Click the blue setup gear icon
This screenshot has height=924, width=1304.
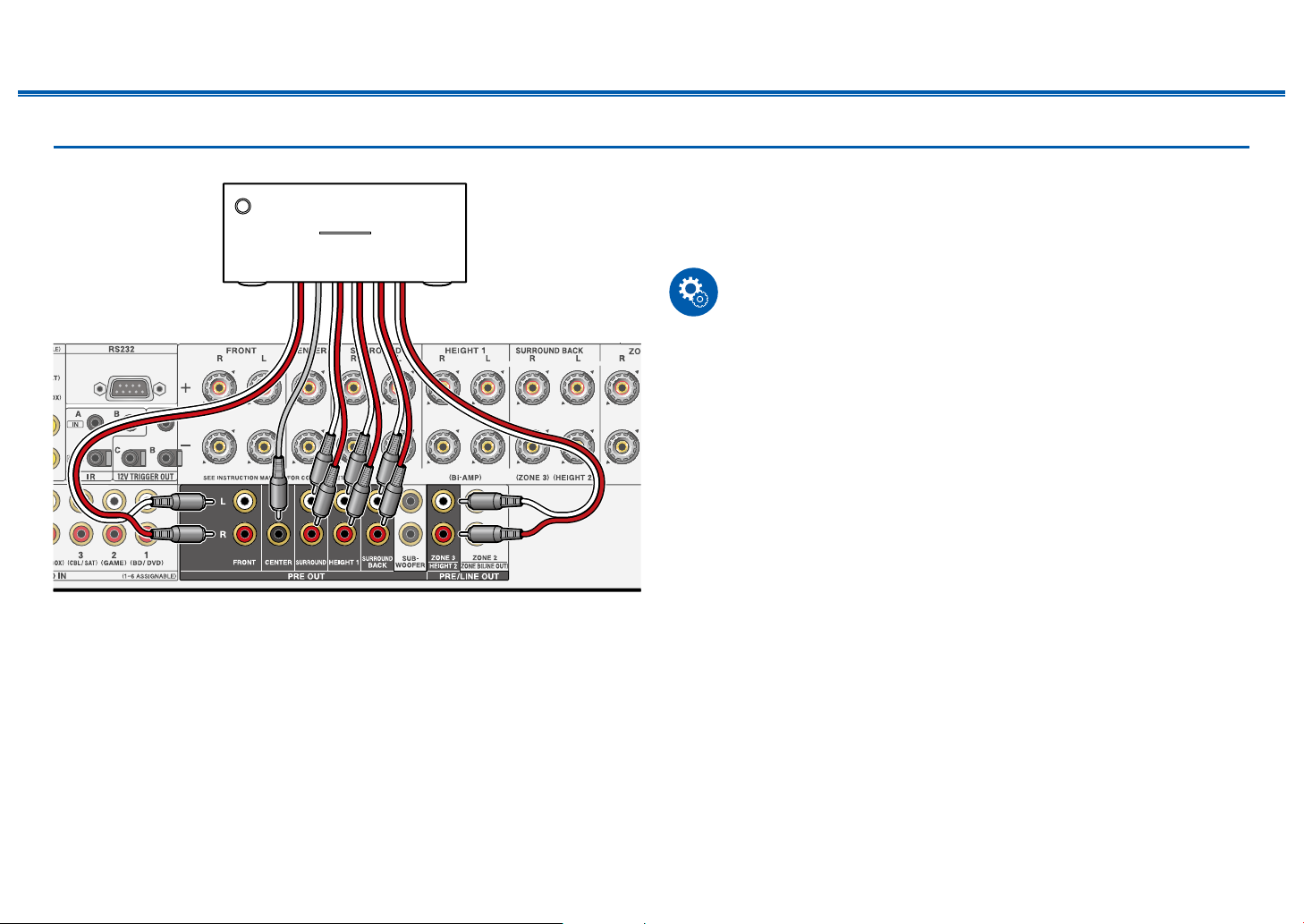(x=693, y=292)
